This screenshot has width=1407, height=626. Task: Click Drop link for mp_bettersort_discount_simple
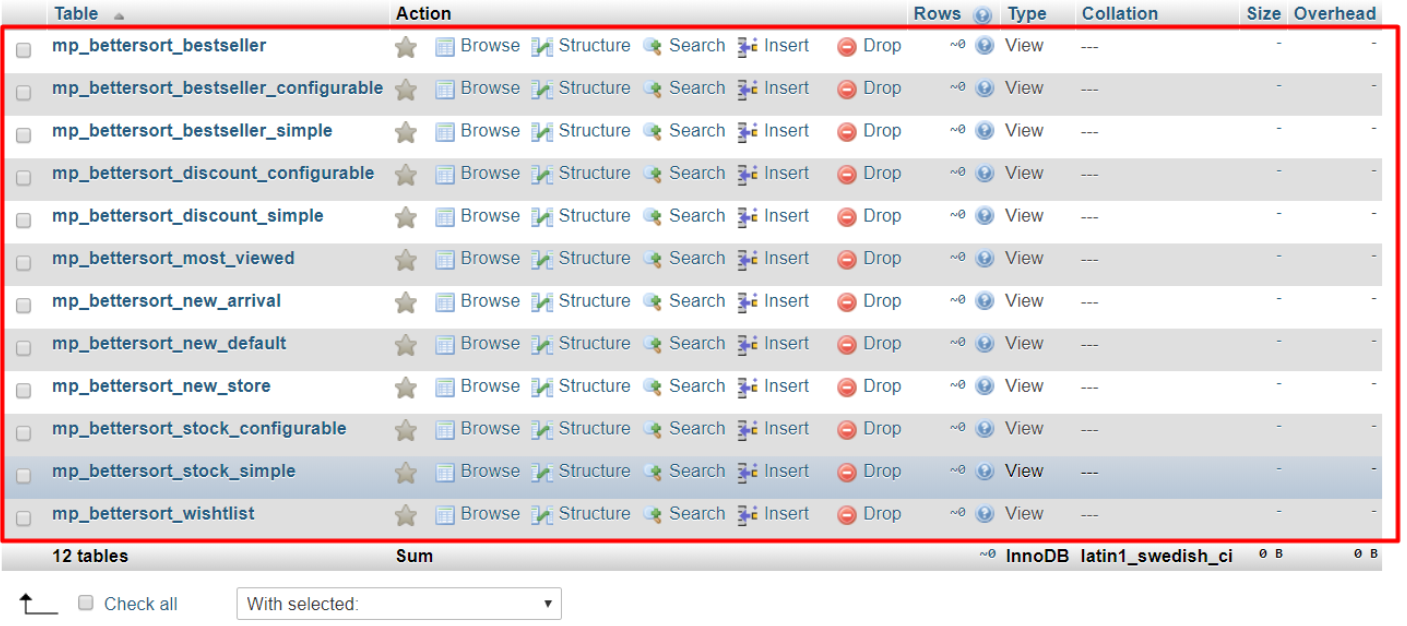[881, 216]
